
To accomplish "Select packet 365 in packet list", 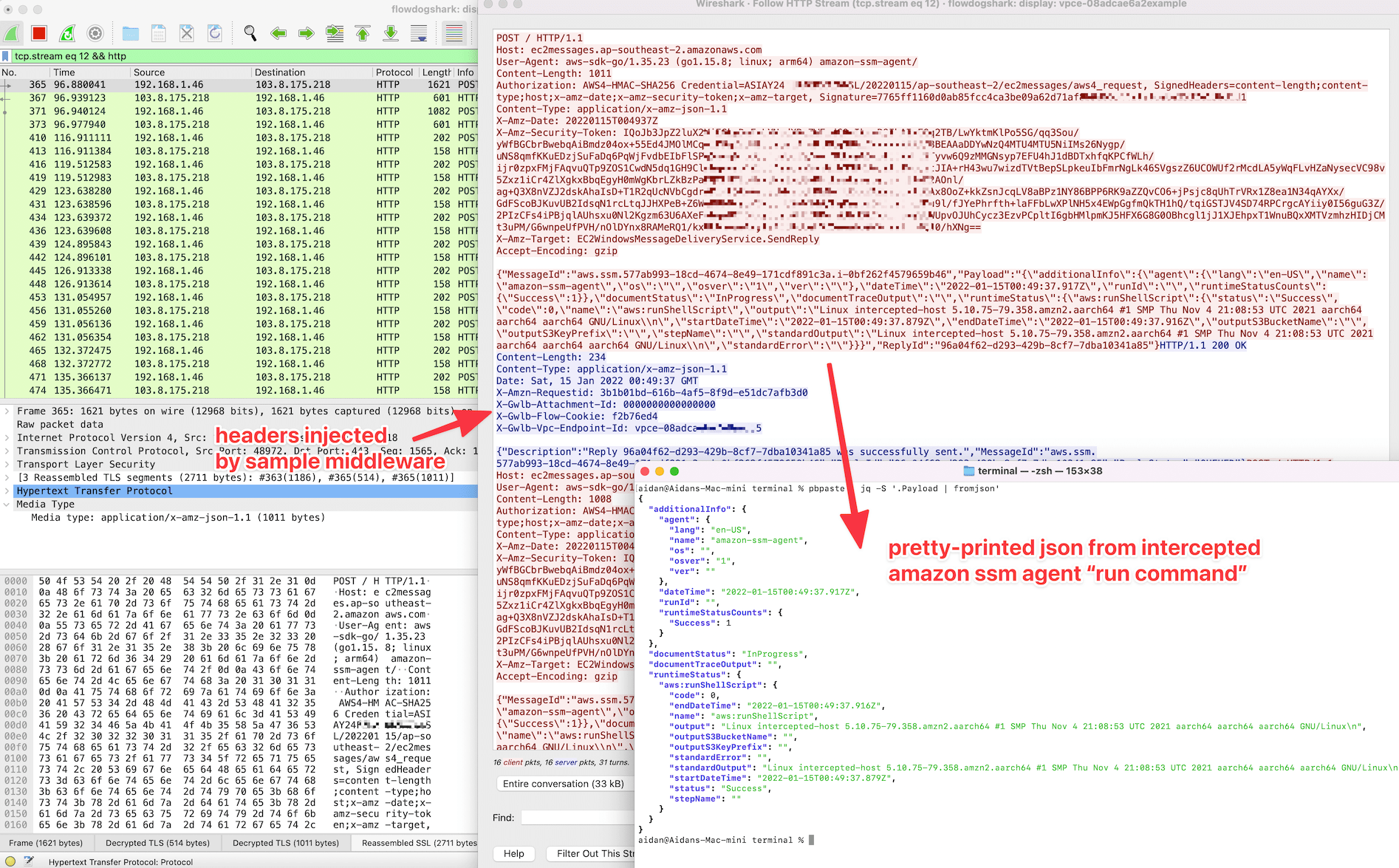I will click(x=239, y=85).
